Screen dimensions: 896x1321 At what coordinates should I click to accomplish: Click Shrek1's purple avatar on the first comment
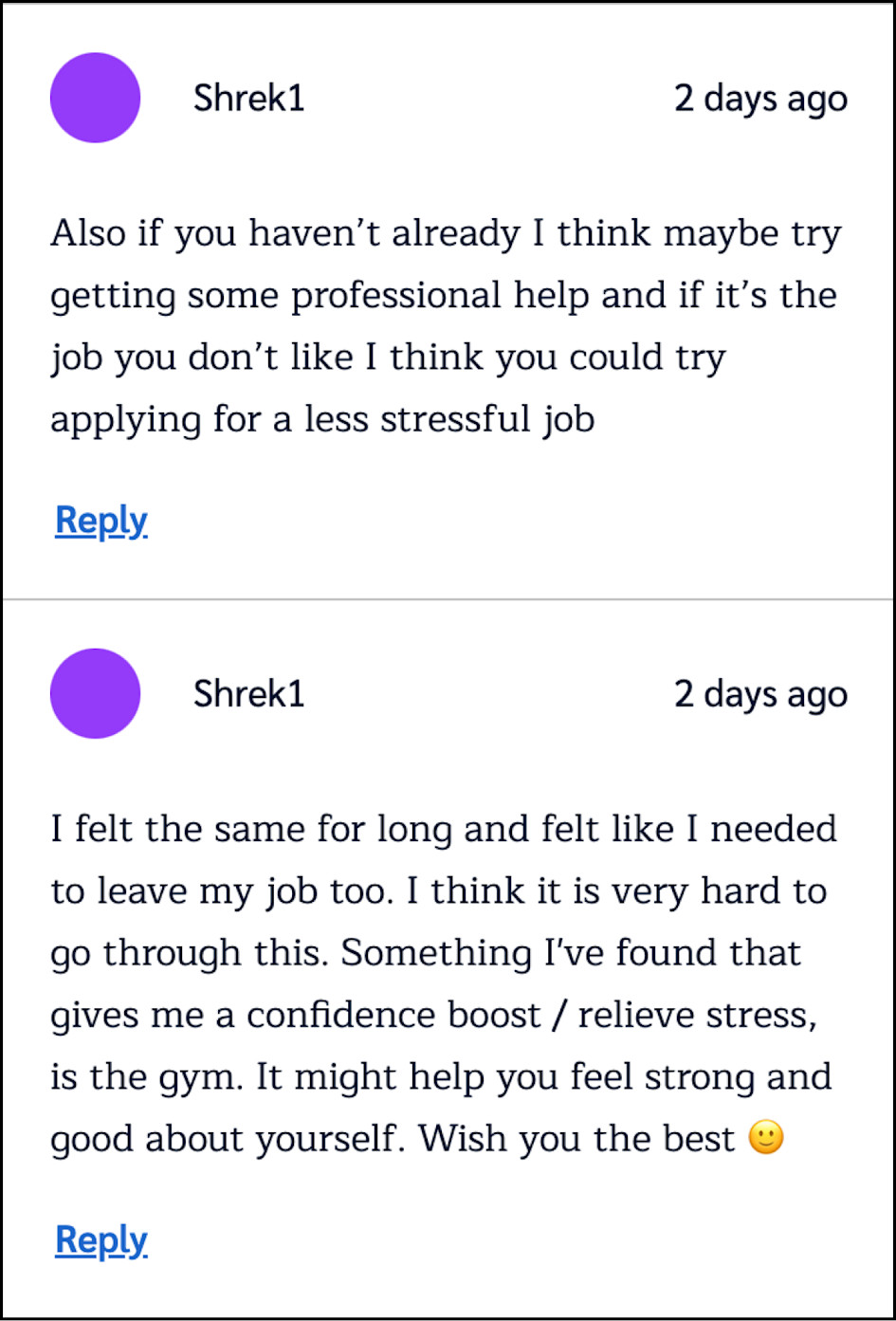click(x=95, y=97)
